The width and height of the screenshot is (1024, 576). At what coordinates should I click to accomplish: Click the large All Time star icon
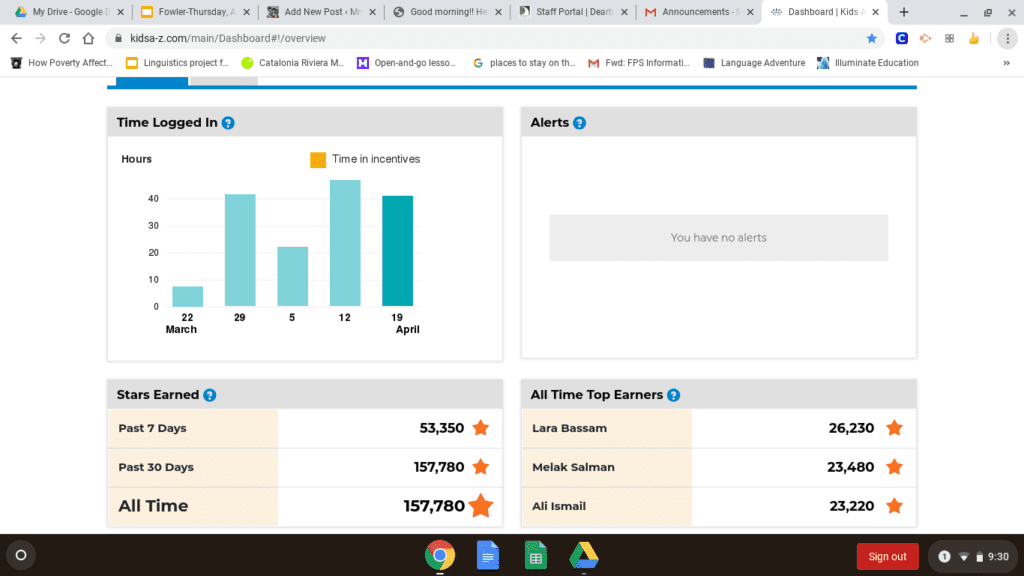click(481, 505)
